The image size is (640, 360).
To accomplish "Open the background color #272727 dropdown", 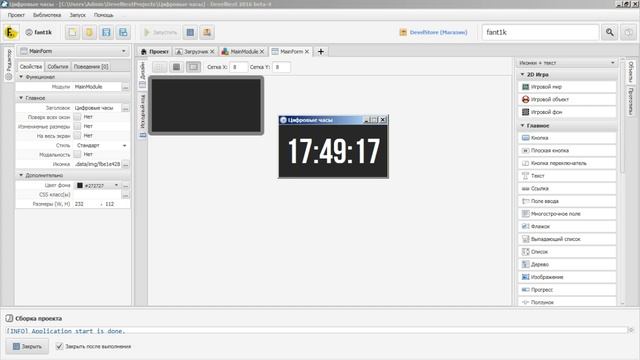I will 98,186.
